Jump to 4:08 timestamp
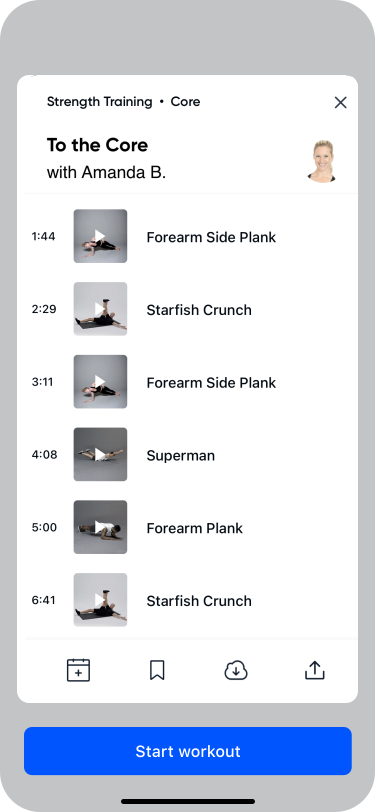Screen dimensions: 375x812 click(44, 455)
